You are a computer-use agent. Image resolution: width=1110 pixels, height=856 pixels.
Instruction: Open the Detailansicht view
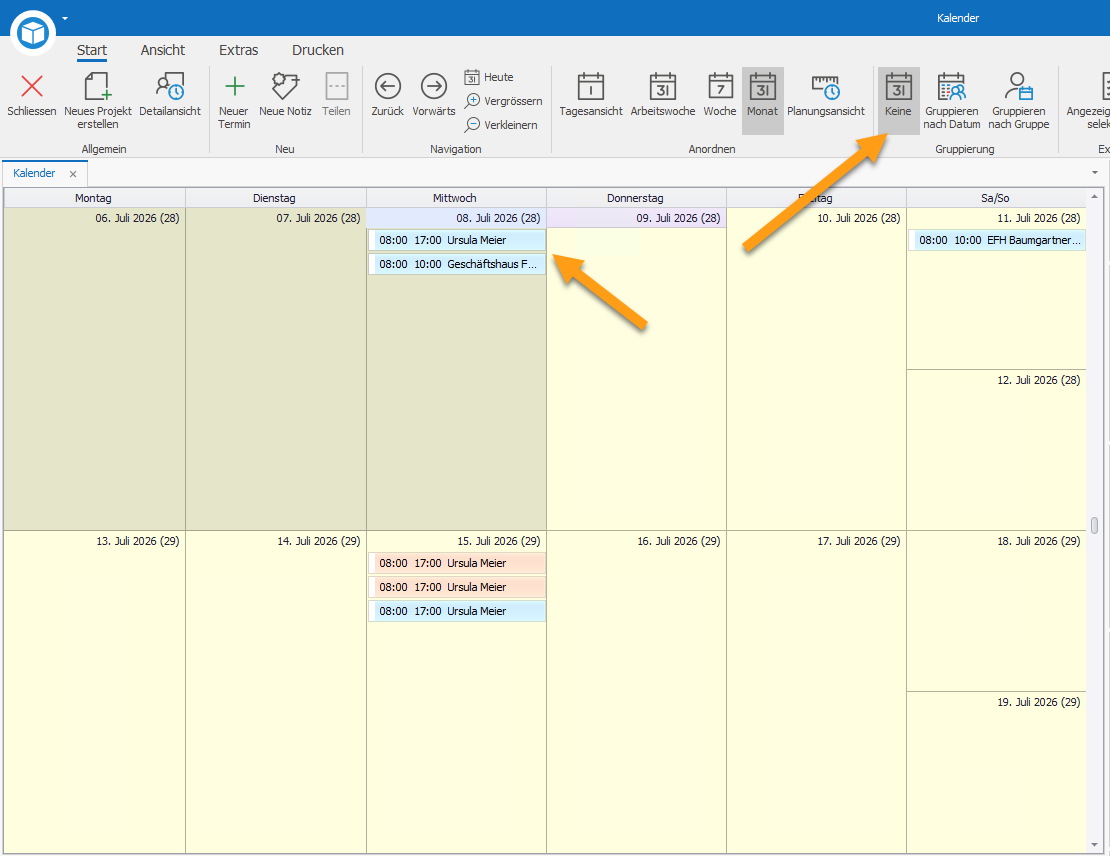point(170,94)
